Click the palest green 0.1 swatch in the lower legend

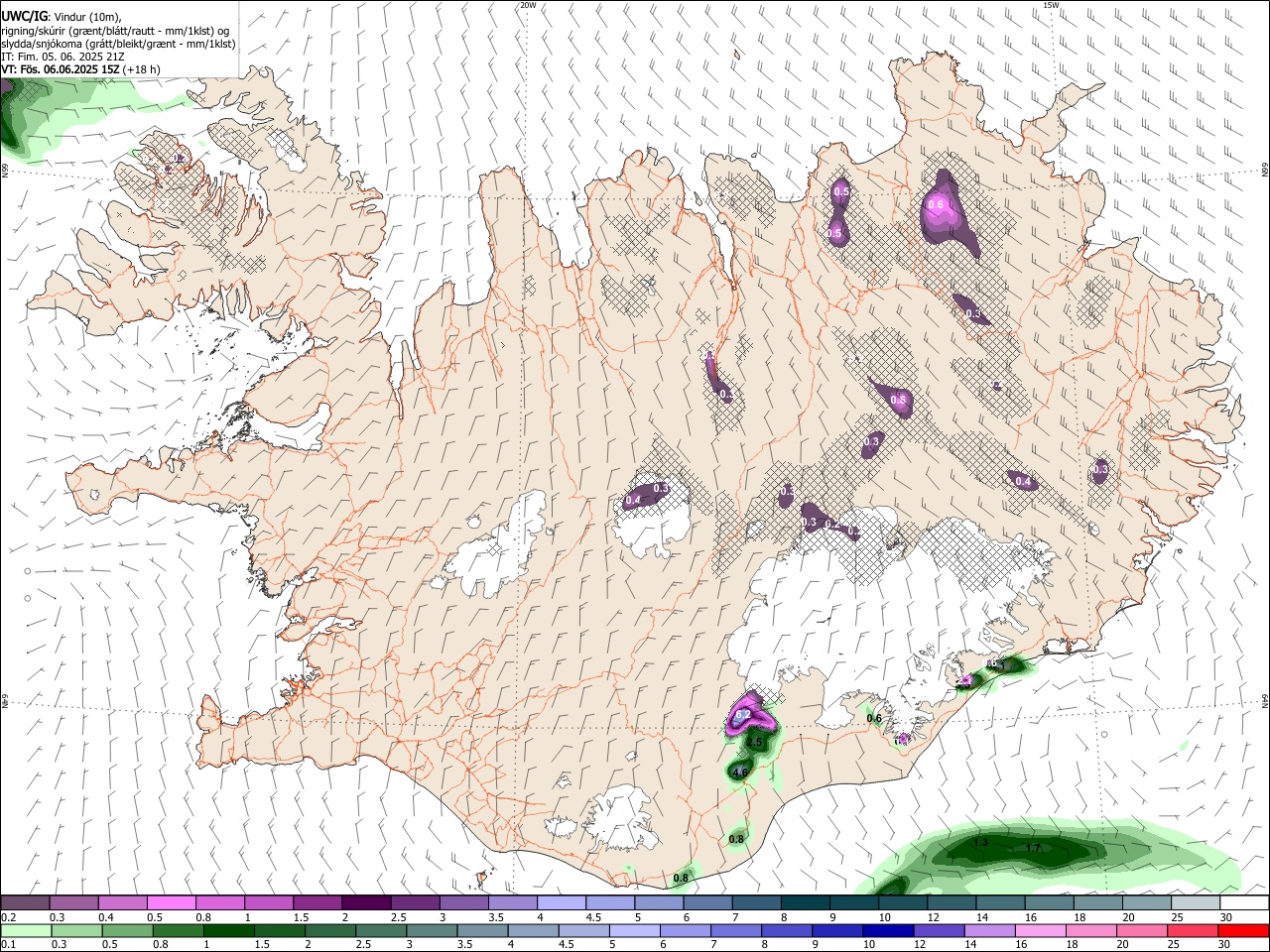click(x=25, y=931)
